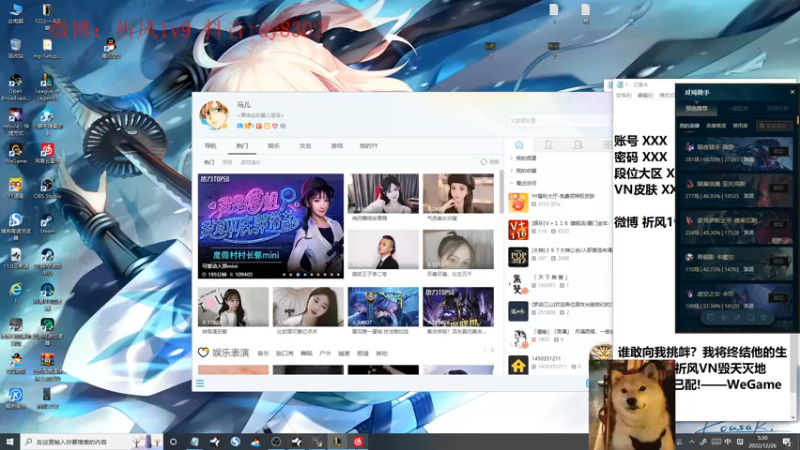Click the League client taskbar icon
Image resolution: width=800 pixels, height=450 pixels.
(338, 441)
